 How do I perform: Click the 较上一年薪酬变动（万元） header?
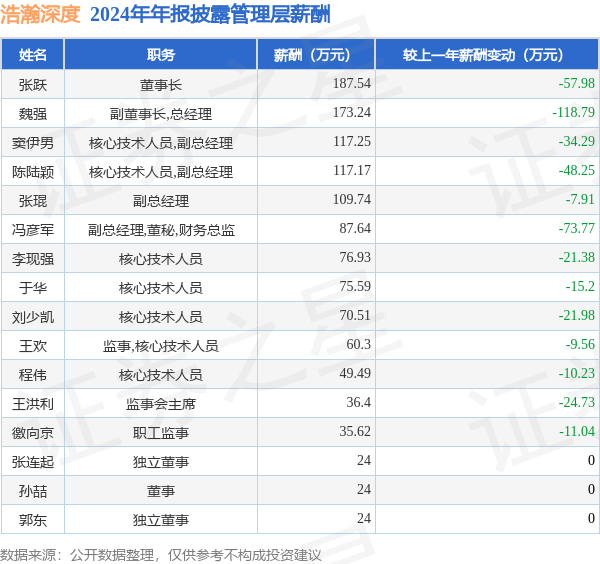point(487,55)
